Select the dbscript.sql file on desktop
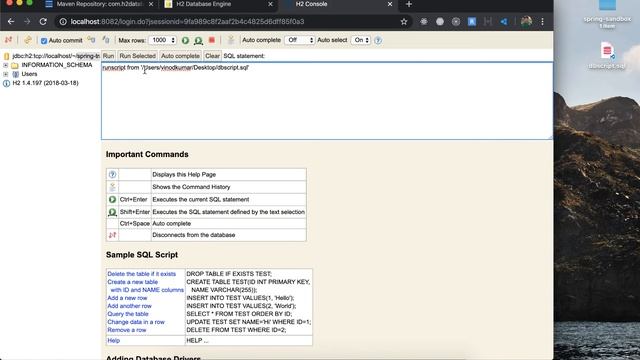Image resolution: width=640 pixels, height=360 pixels. click(x=607, y=55)
